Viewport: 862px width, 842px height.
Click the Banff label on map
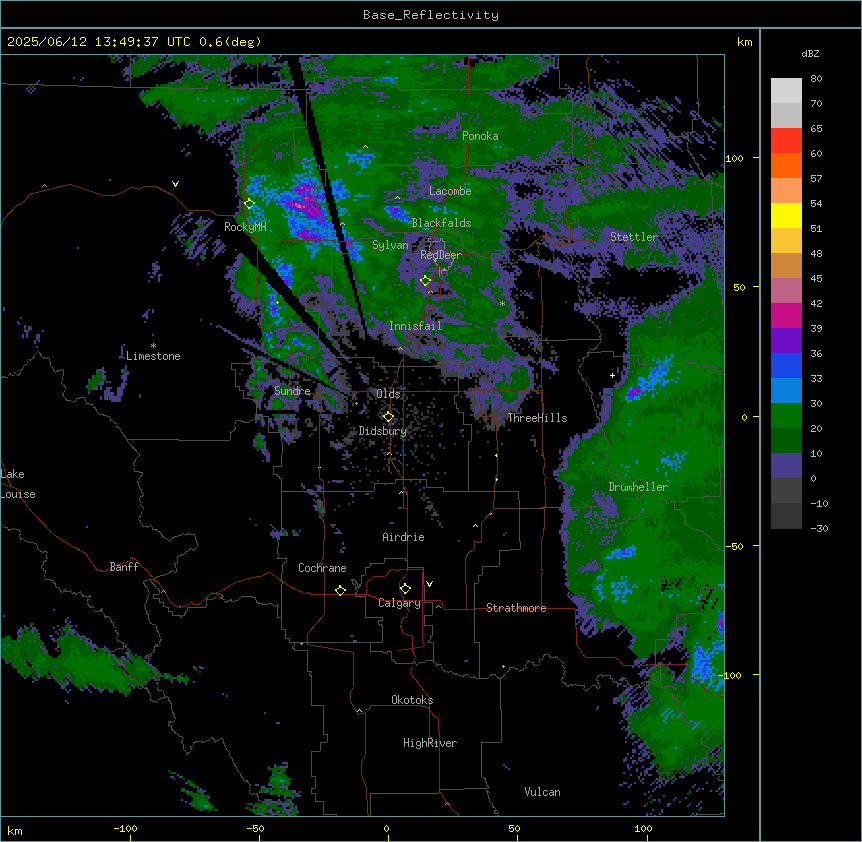point(124,567)
